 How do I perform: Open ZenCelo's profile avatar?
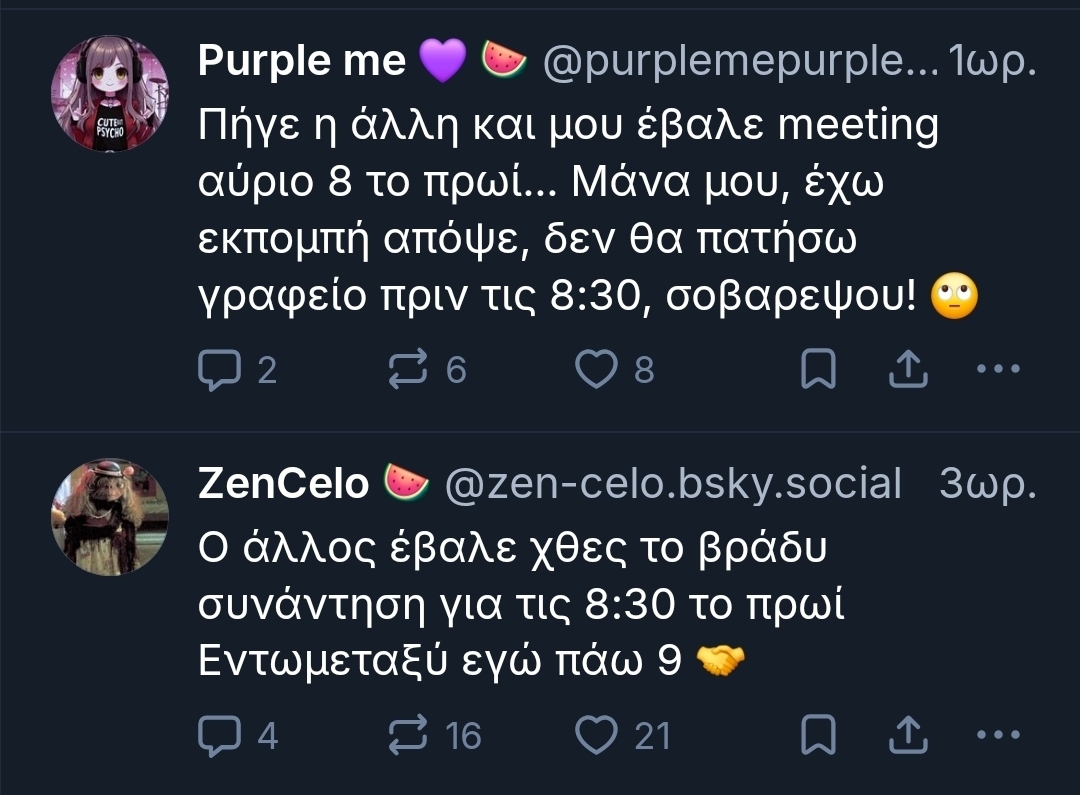tap(110, 517)
